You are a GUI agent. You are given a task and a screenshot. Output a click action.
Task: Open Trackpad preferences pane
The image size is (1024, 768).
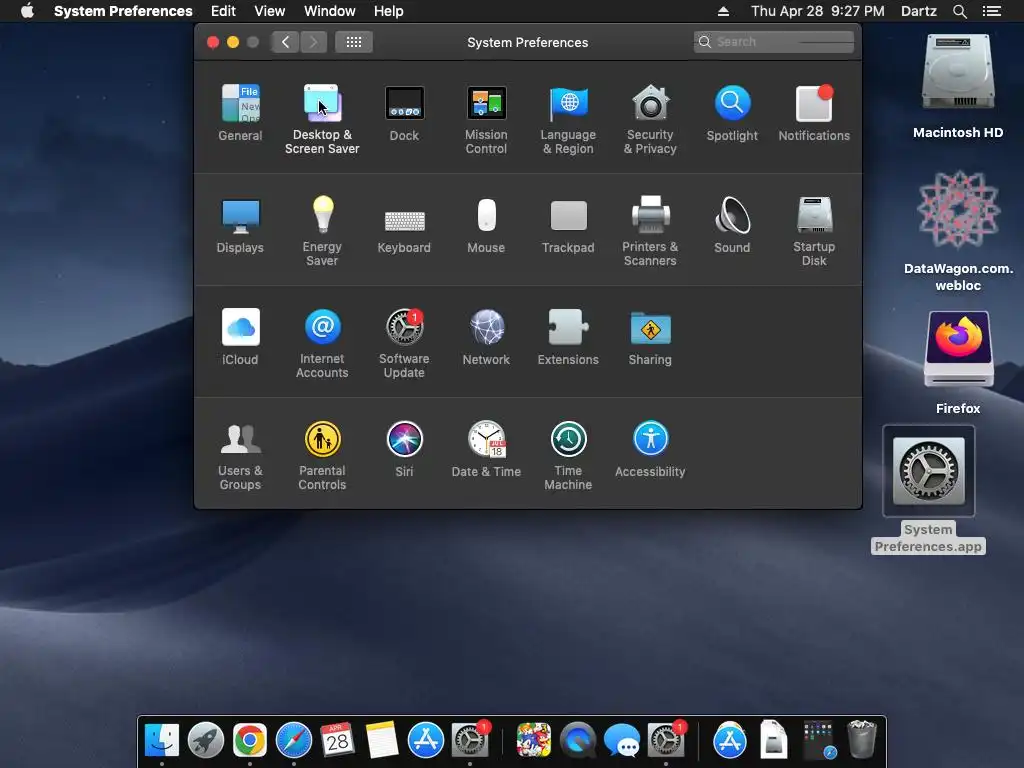pos(568,225)
